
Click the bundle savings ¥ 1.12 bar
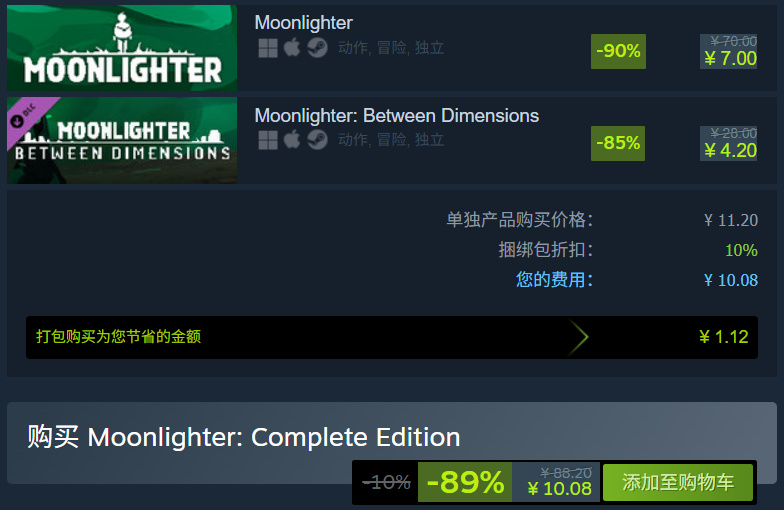pyautogui.click(x=392, y=338)
